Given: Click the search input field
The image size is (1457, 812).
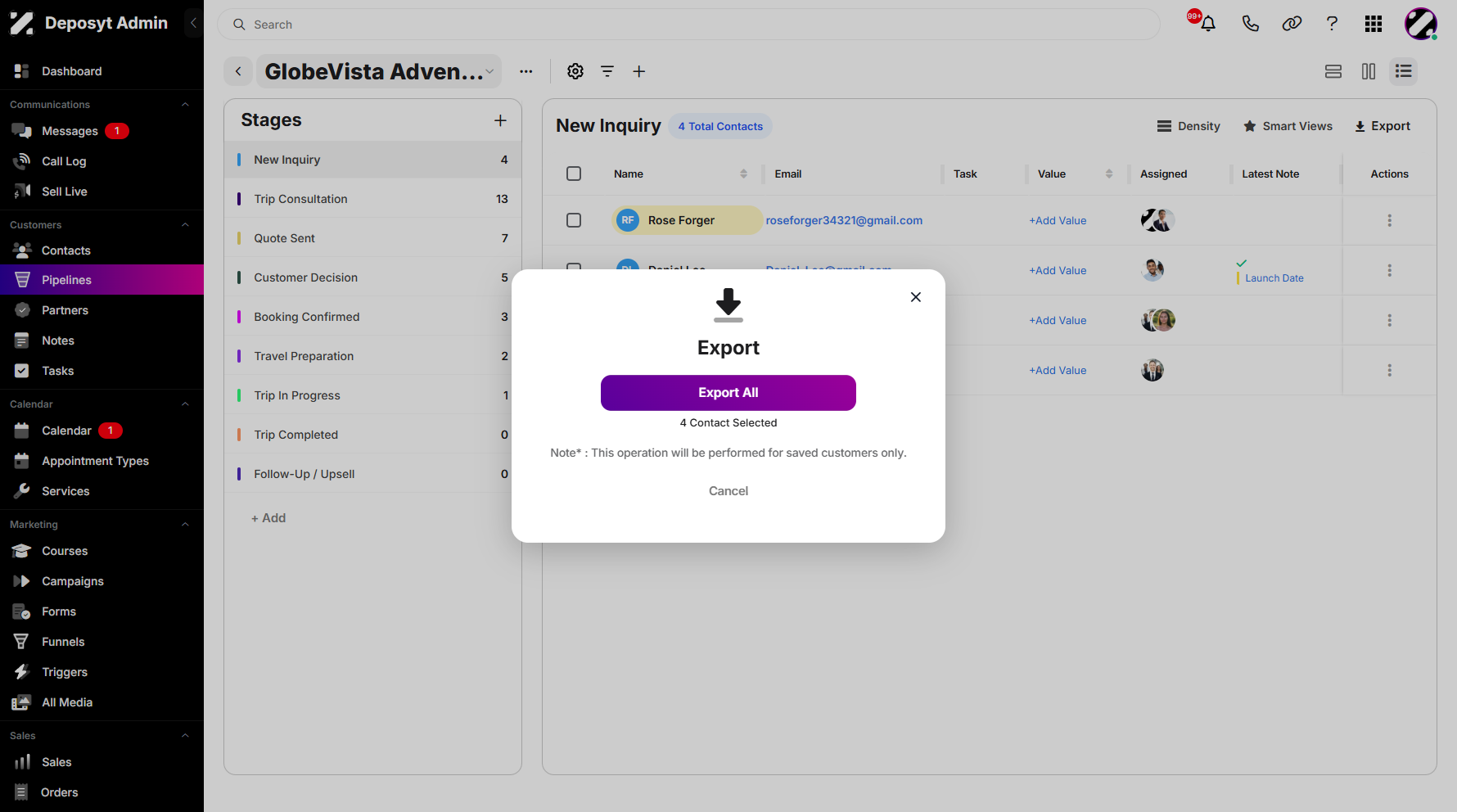Looking at the screenshot, I should [x=688, y=25].
